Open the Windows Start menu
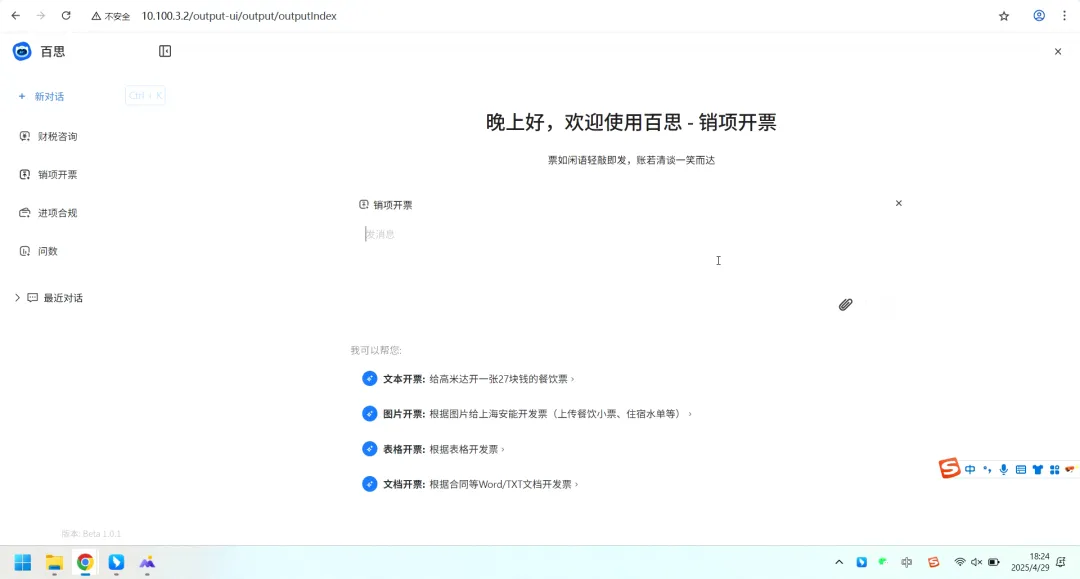 pyautogui.click(x=22, y=562)
